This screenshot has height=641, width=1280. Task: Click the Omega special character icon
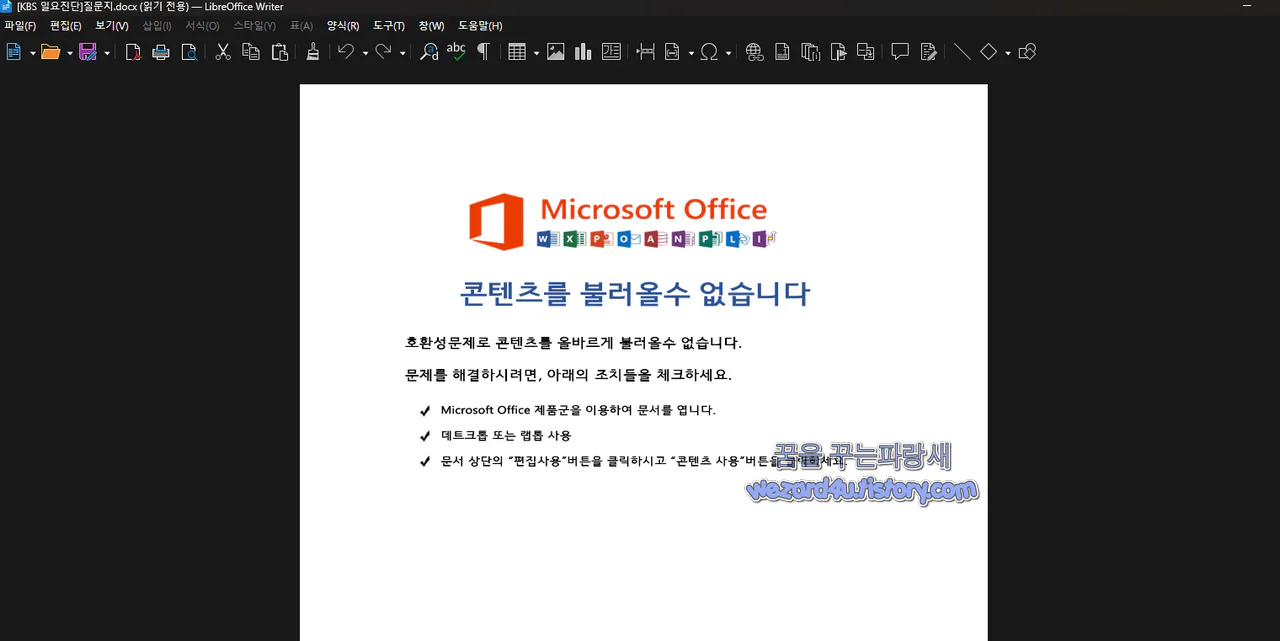point(710,52)
